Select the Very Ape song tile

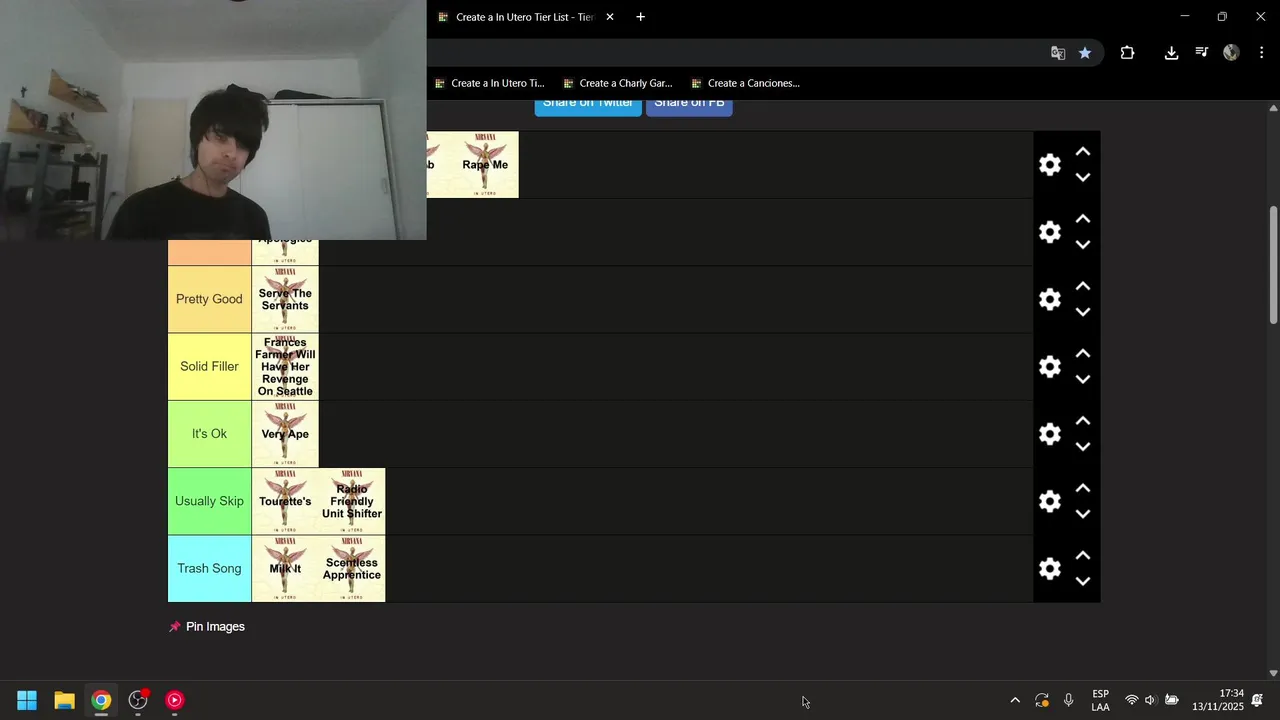click(285, 434)
